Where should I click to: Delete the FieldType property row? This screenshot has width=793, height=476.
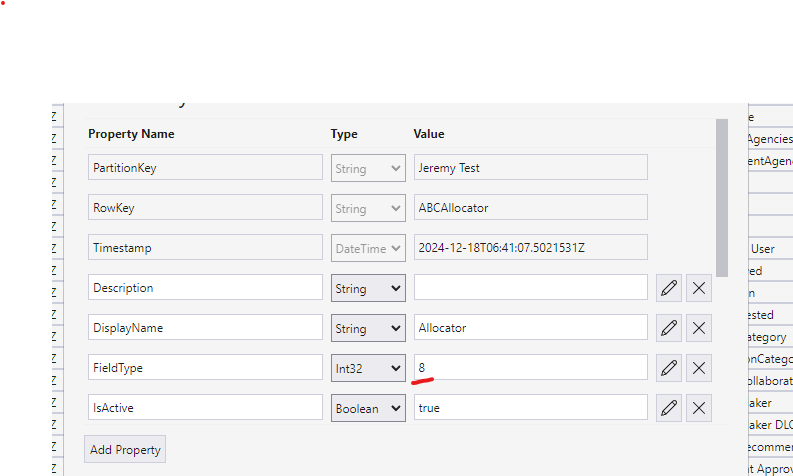[x=699, y=368]
